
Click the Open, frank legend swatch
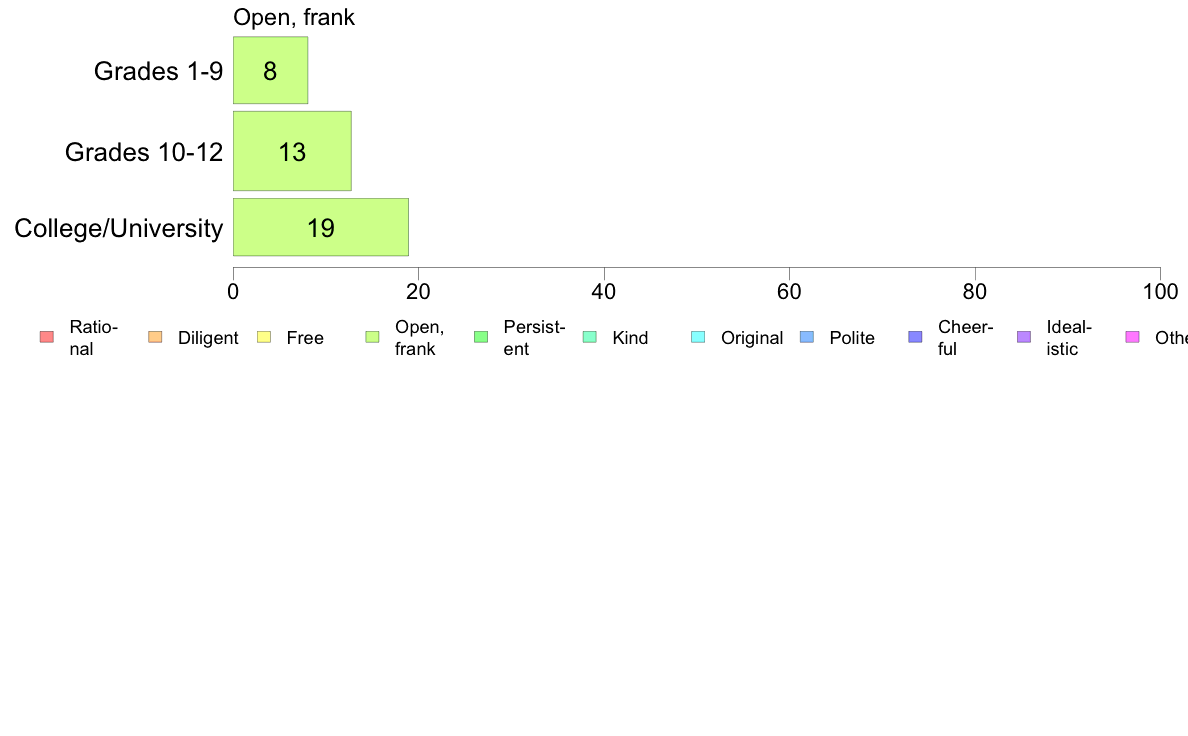372,337
